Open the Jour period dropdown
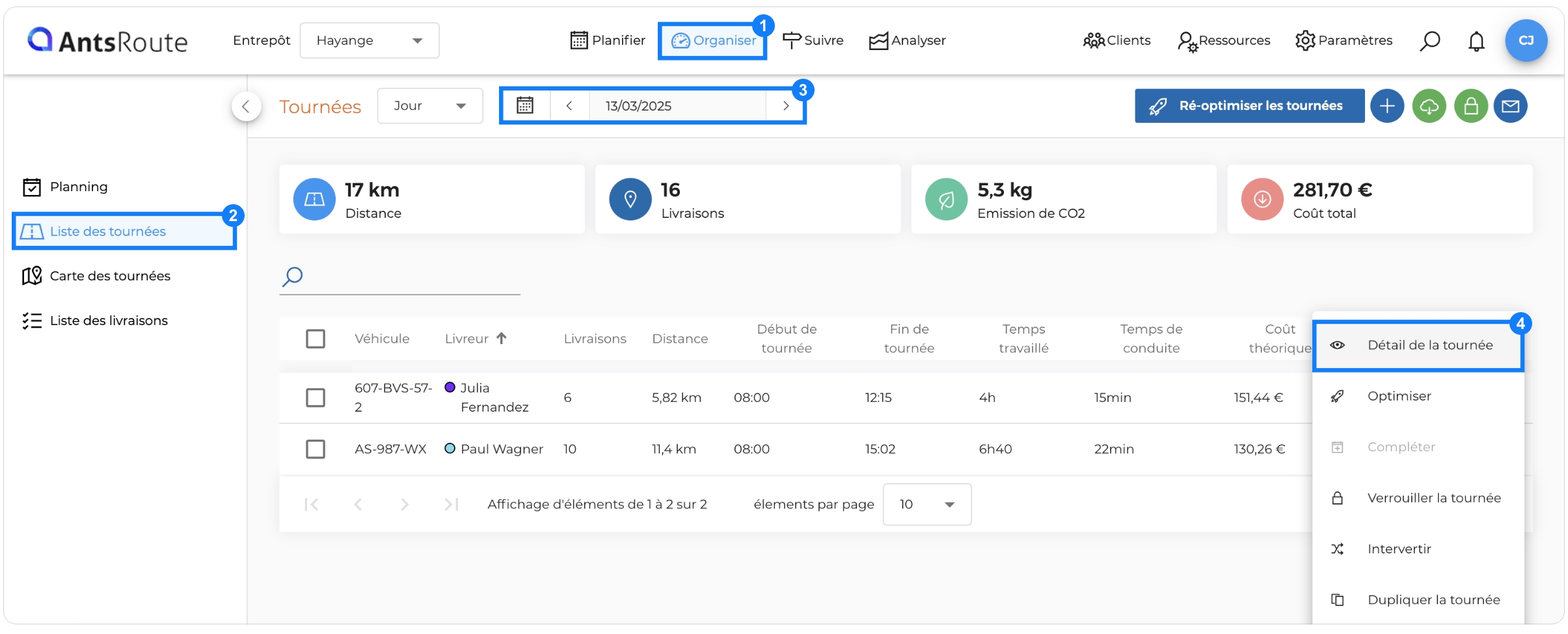This screenshot has height=634, width=1568. (430, 105)
